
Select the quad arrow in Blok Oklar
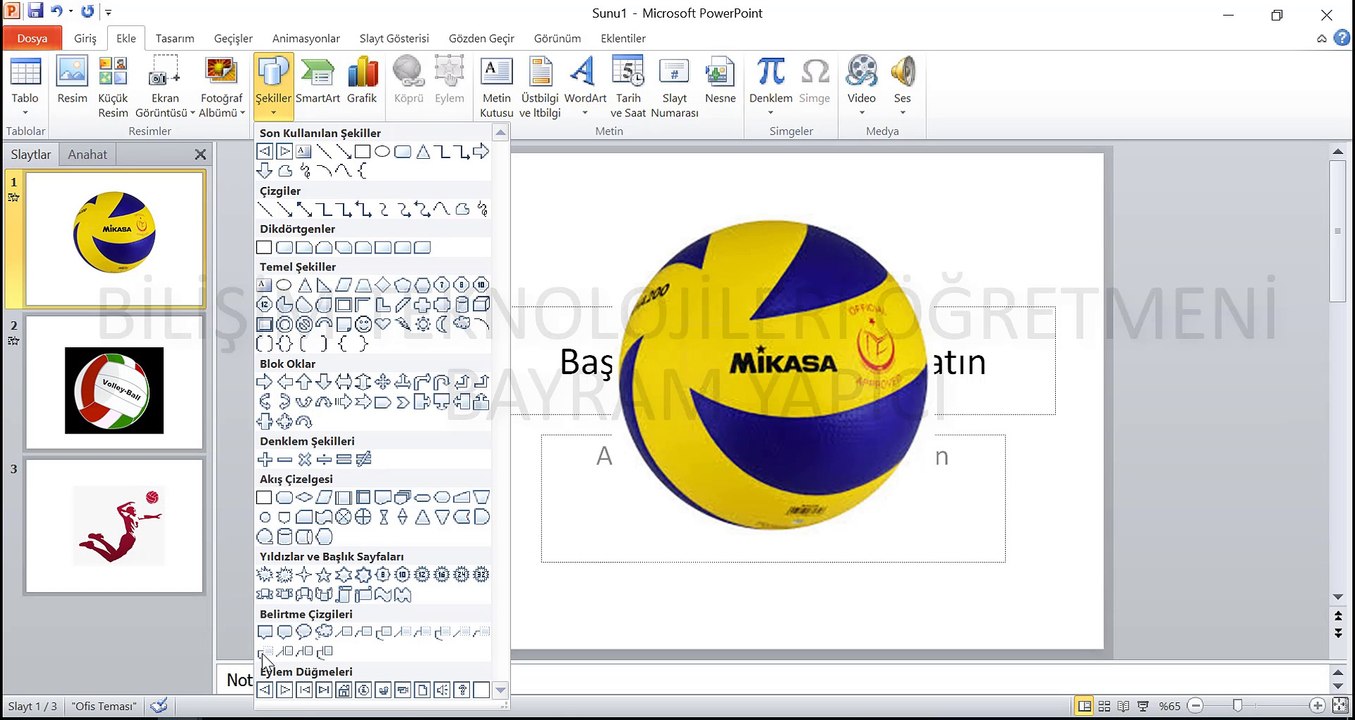(x=383, y=382)
